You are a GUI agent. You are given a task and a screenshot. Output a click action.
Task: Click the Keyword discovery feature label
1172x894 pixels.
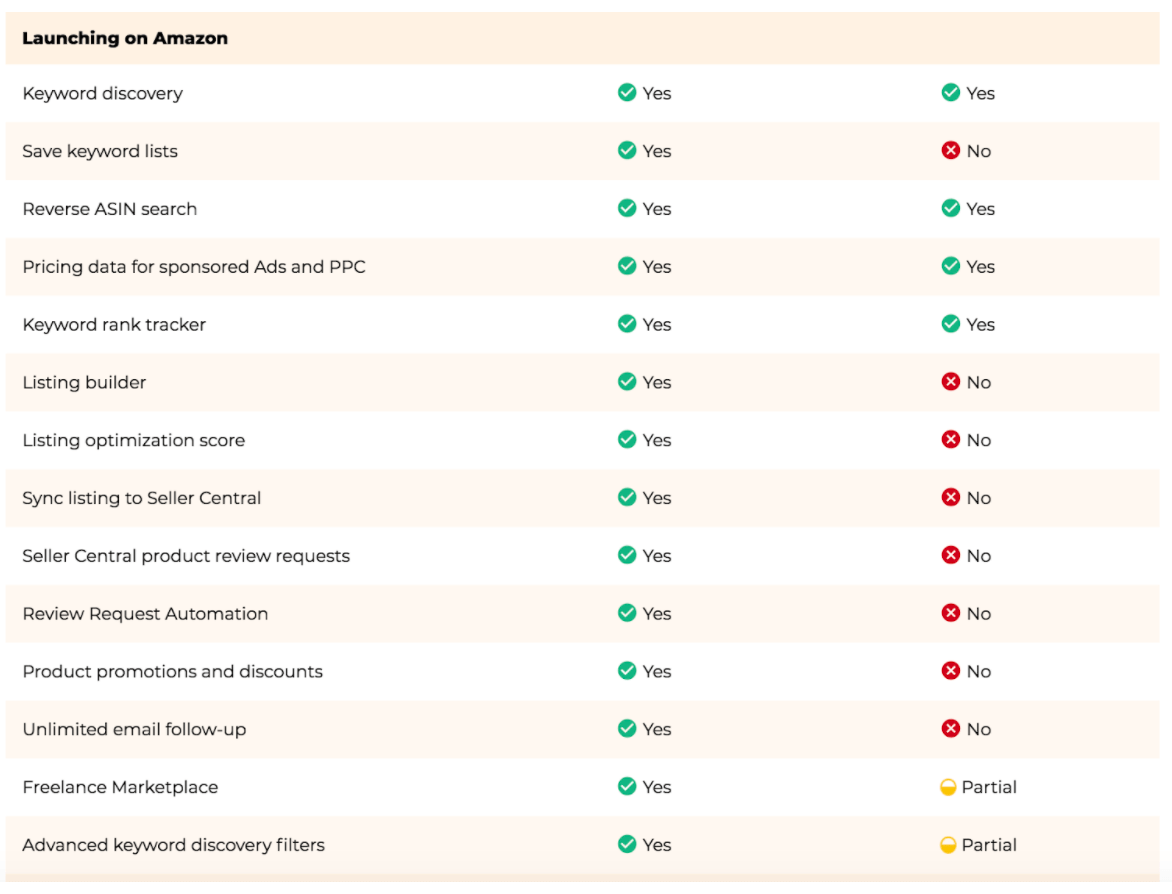[x=102, y=93]
